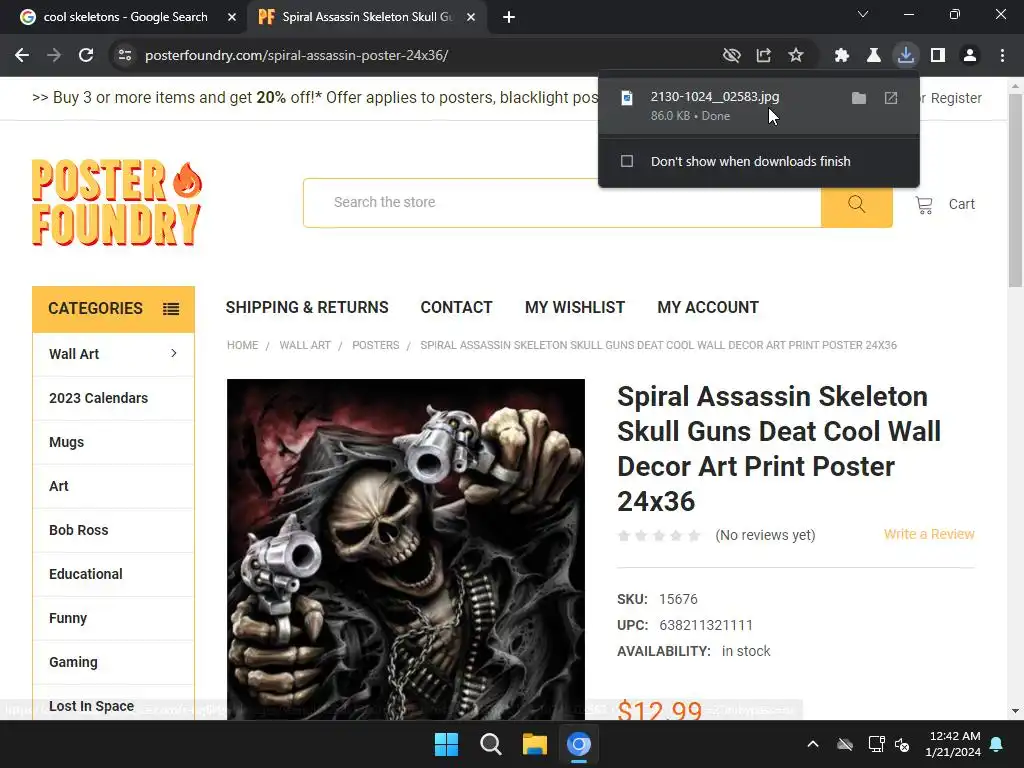Viewport: 1024px width, 768px height.
Task: Click the Home breadcrumb
Action: 242,345
